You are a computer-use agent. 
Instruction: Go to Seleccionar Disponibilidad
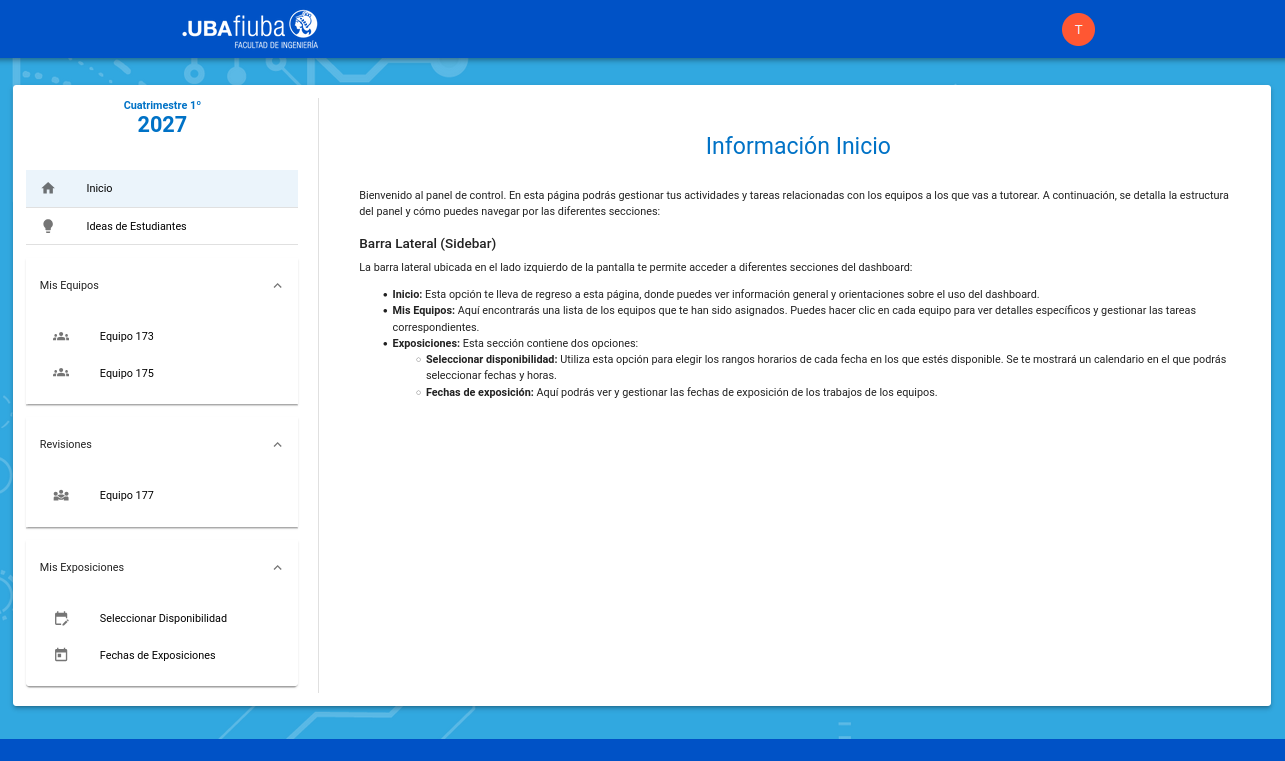pos(163,618)
